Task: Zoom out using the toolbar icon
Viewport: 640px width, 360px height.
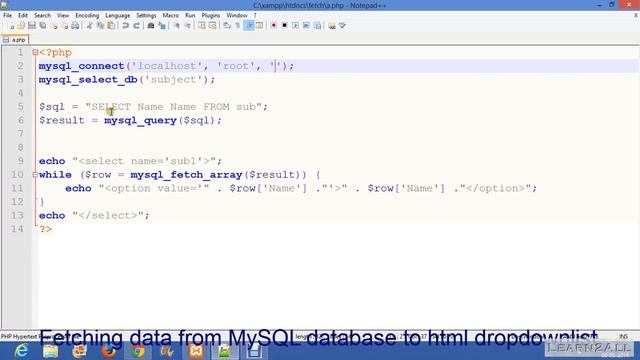Action: click(x=187, y=26)
